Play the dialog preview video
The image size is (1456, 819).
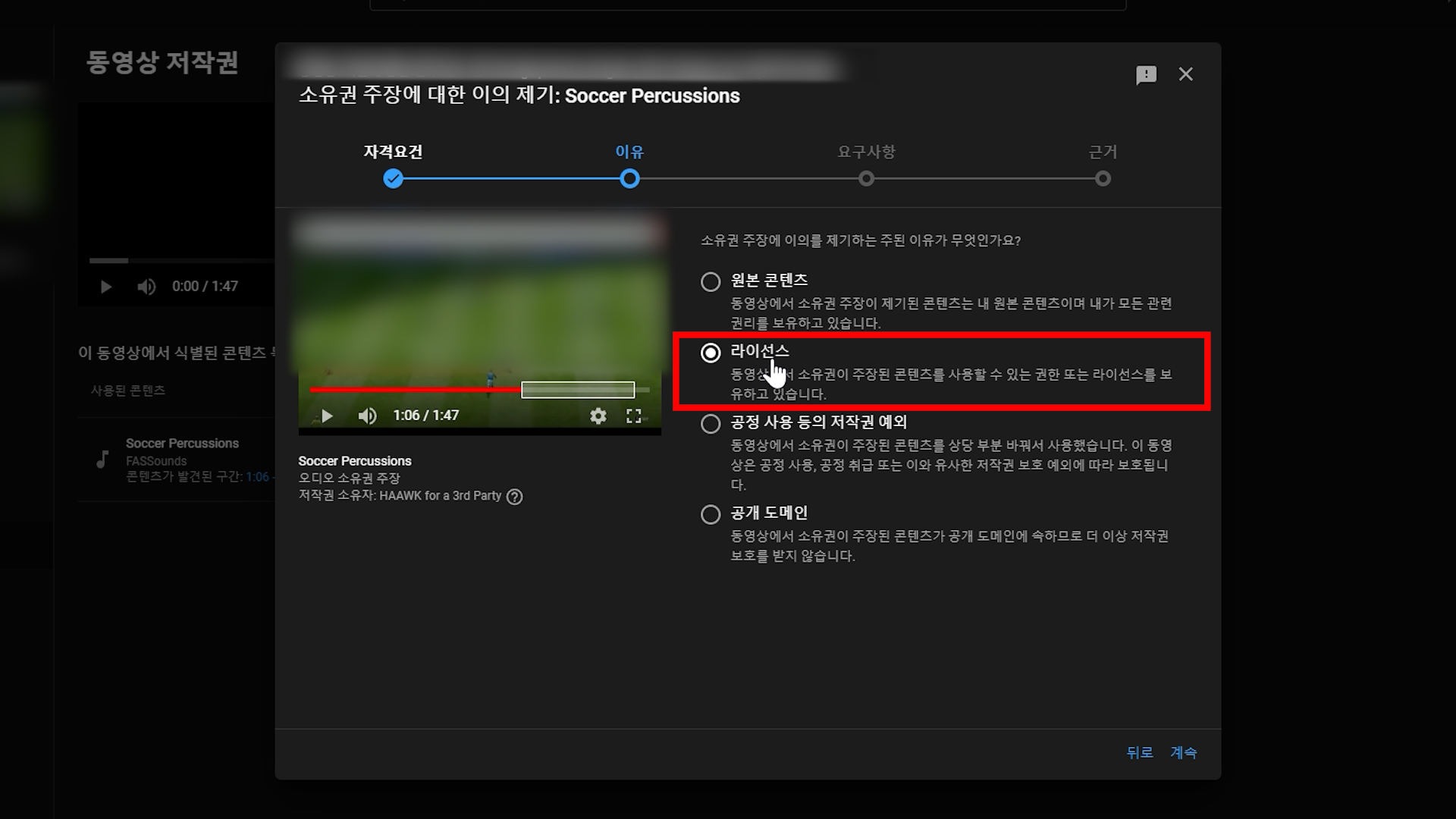tap(327, 416)
